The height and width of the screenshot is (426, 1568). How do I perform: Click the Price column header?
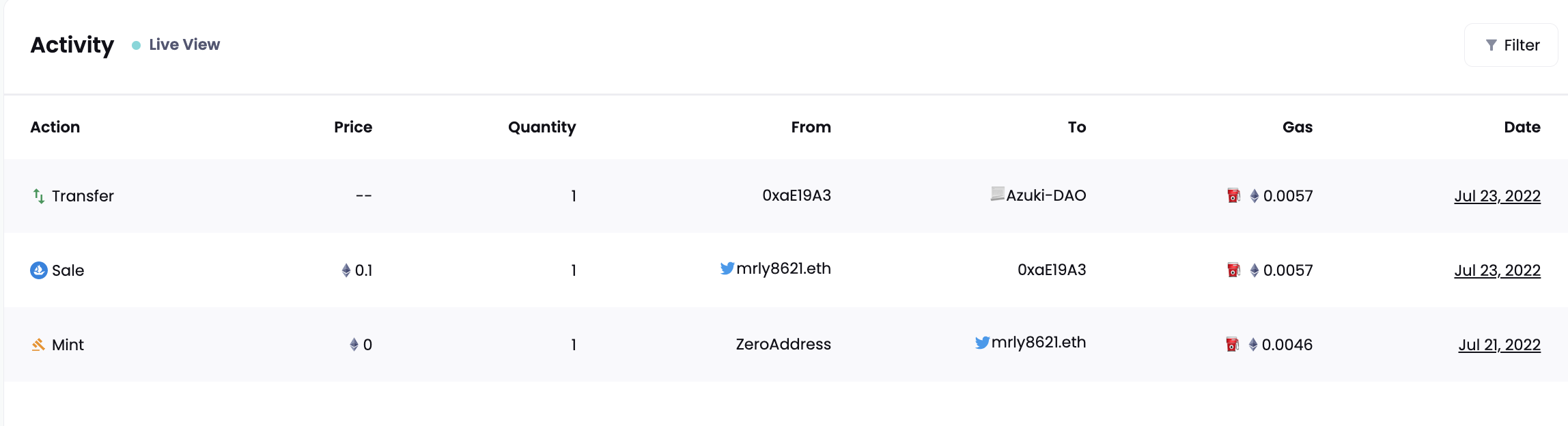coord(353,127)
